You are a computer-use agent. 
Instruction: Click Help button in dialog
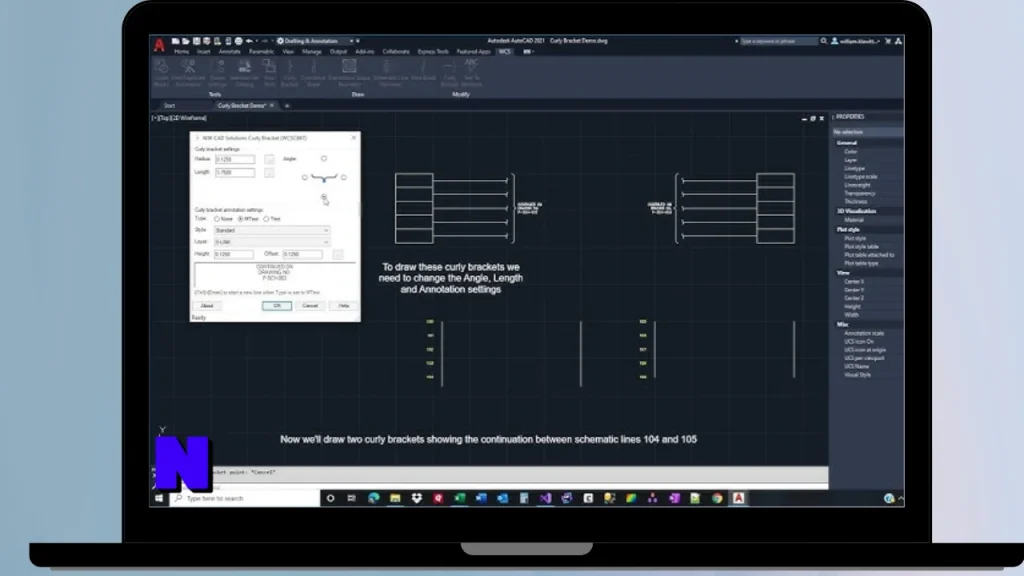click(x=344, y=306)
